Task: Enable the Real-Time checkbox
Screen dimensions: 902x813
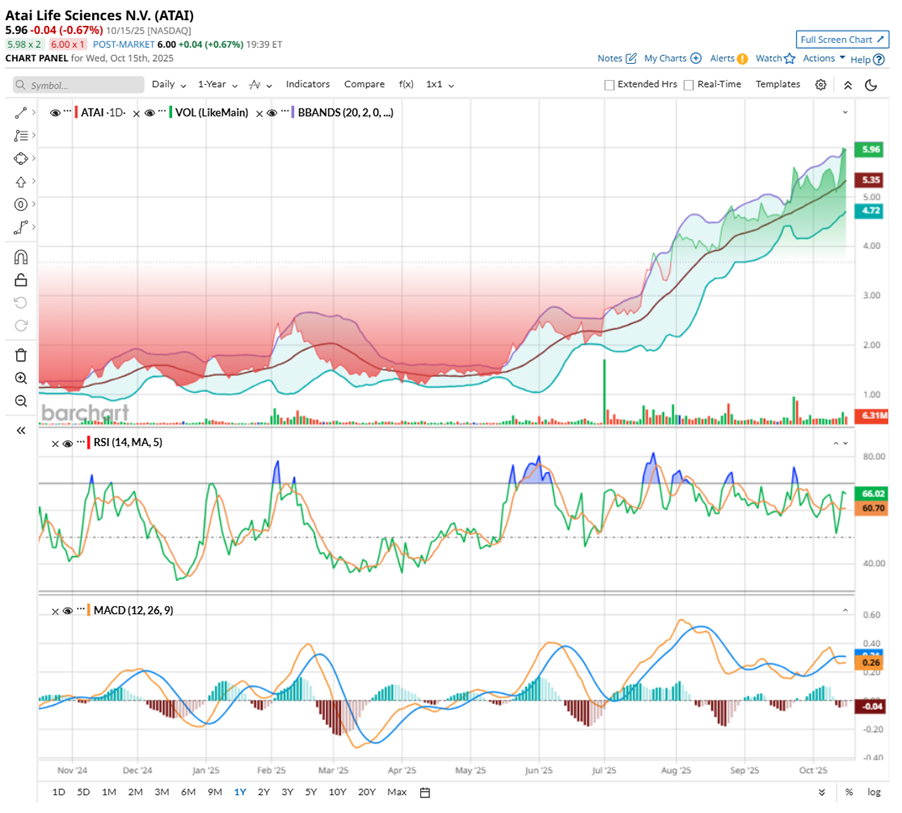Action: click(x=689, y=85)
